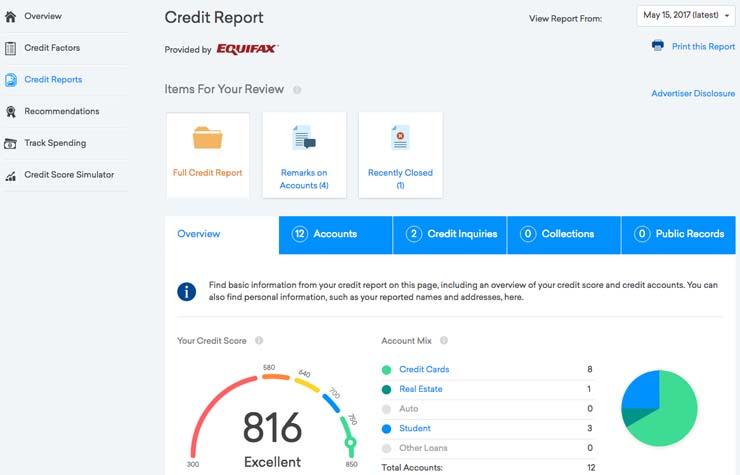Click the Total Accounts label
The height and width of the screenshot is (475, 740).
click(x=412, y=467)
